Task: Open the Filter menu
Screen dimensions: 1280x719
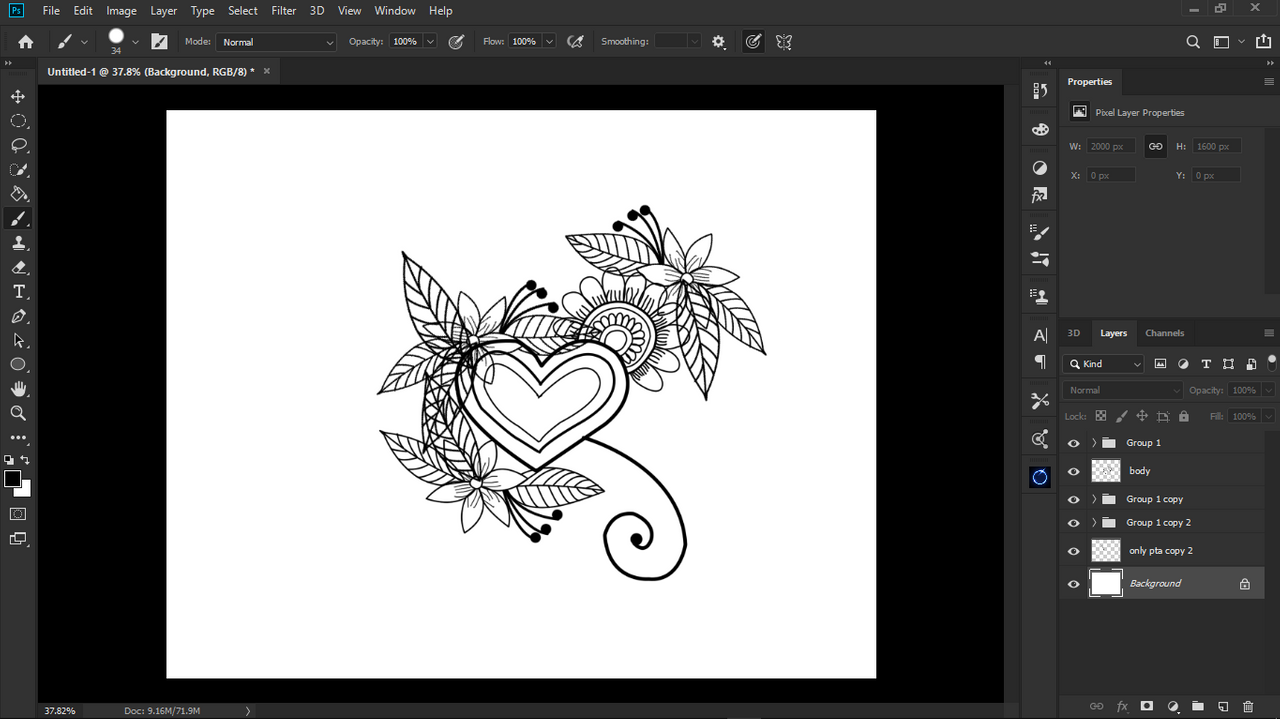Action: coord(284,11)
